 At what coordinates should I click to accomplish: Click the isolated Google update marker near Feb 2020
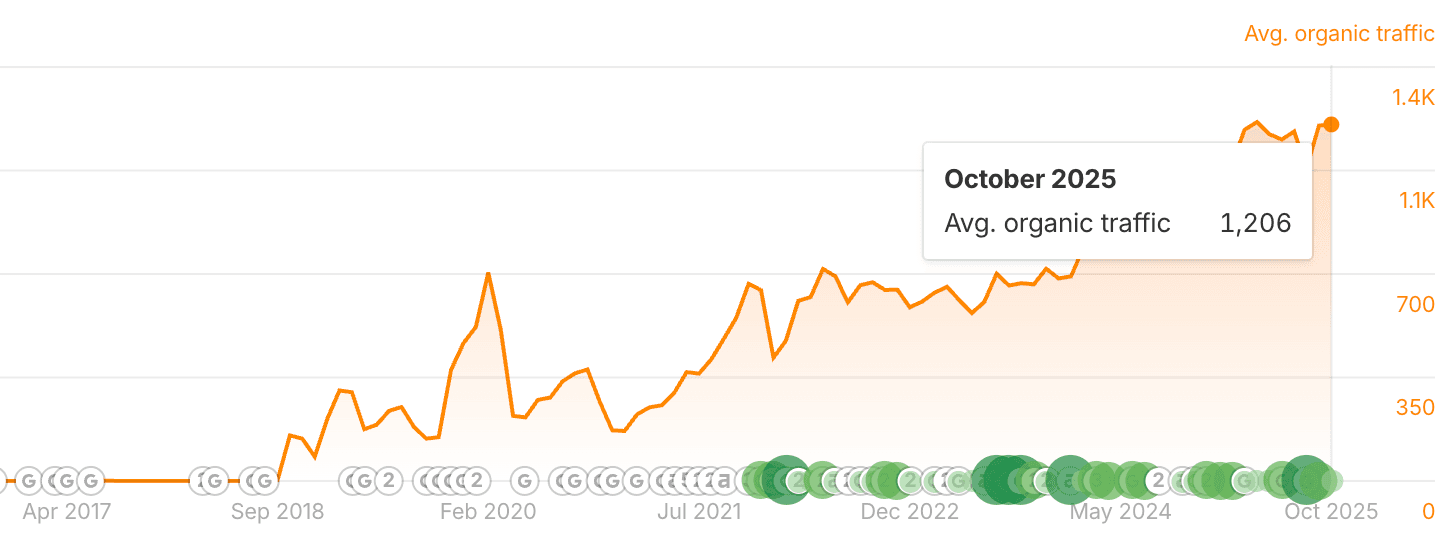coord(526,481)
